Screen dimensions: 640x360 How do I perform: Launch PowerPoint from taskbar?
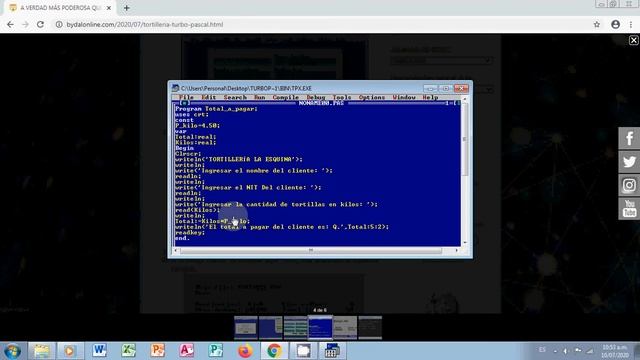coord(158,351)
